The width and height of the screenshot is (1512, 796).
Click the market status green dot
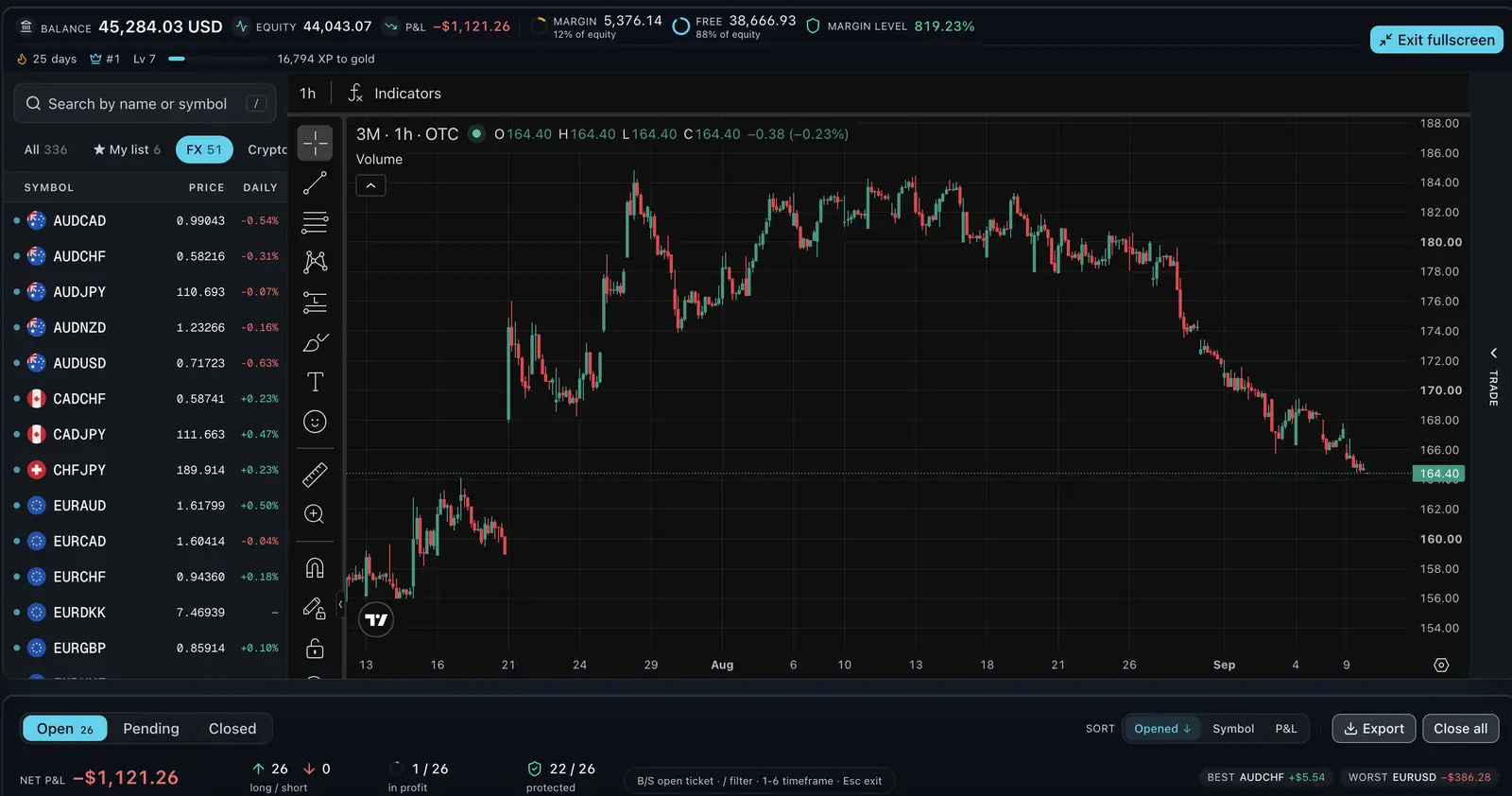click(x=477, y=133)
